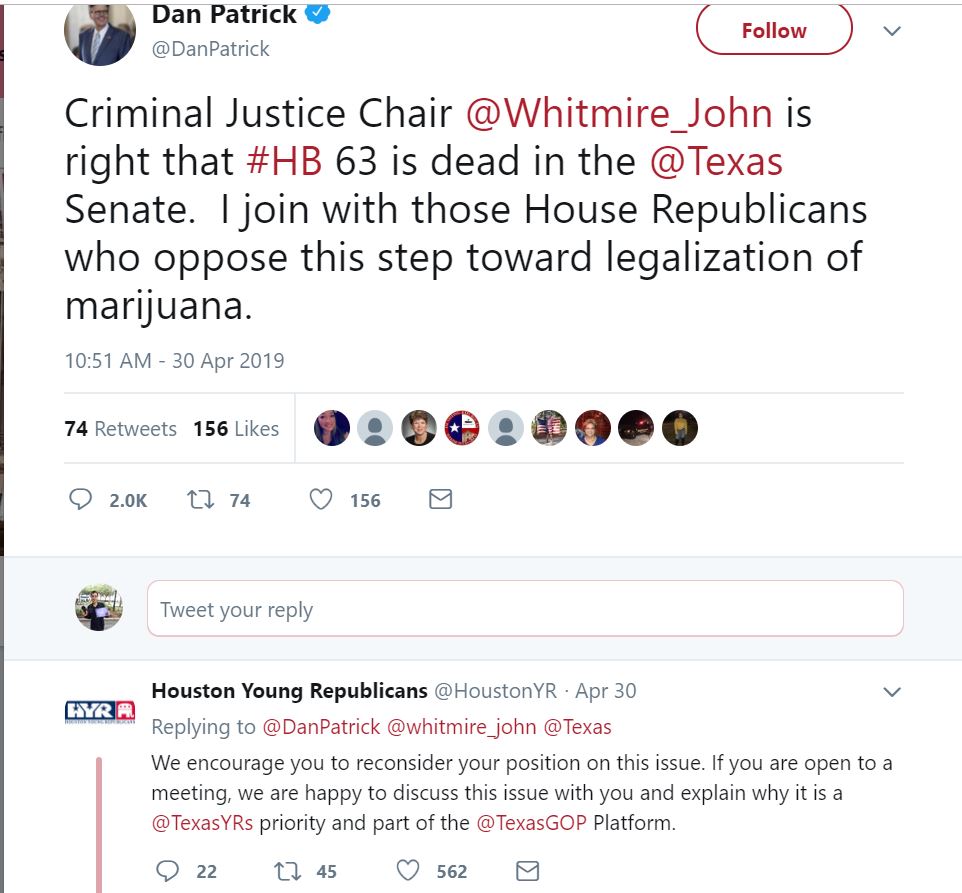Retweet the Houston Young Republicans reply
962x893 pixels.
287,871
